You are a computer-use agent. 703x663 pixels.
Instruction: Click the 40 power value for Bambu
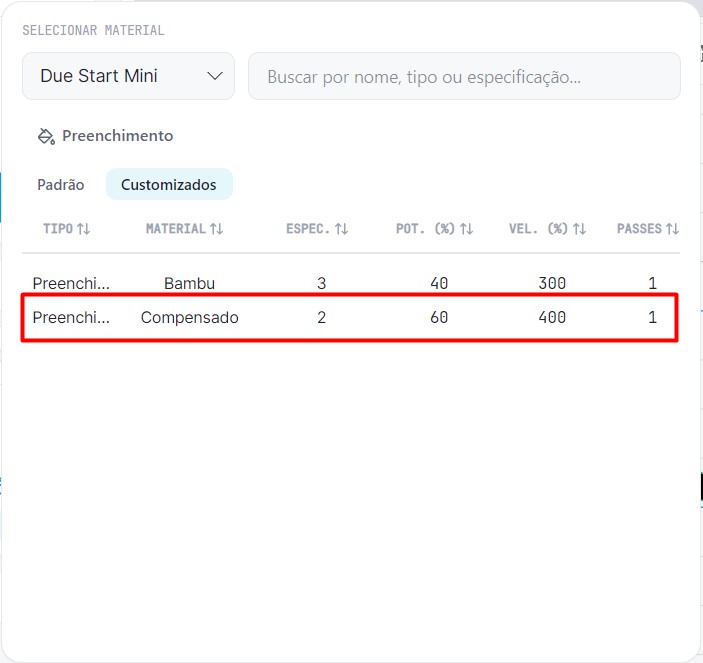[x=439, y=283]
